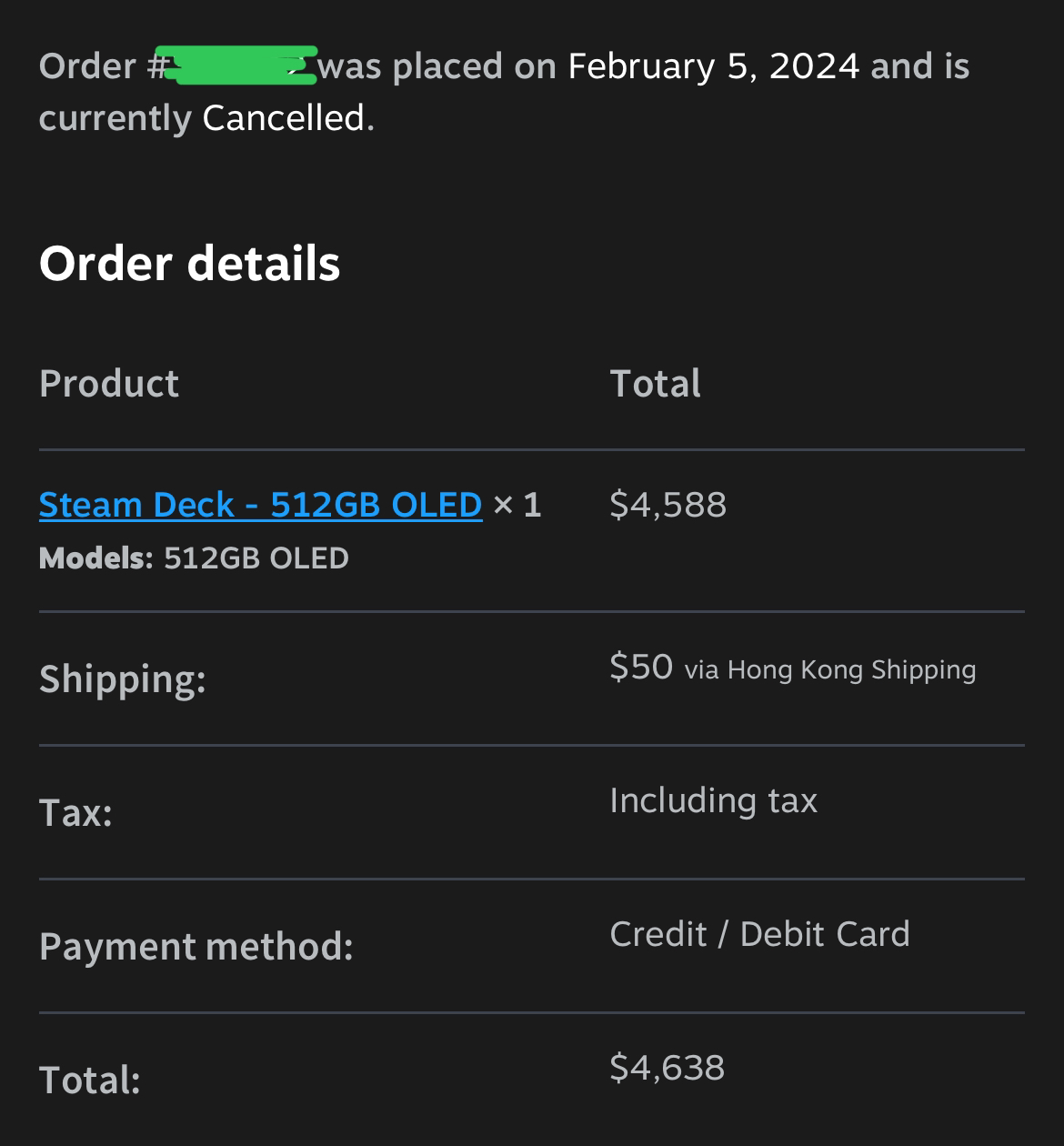
Task: Click the $4,588 product price
Action: 668,504
